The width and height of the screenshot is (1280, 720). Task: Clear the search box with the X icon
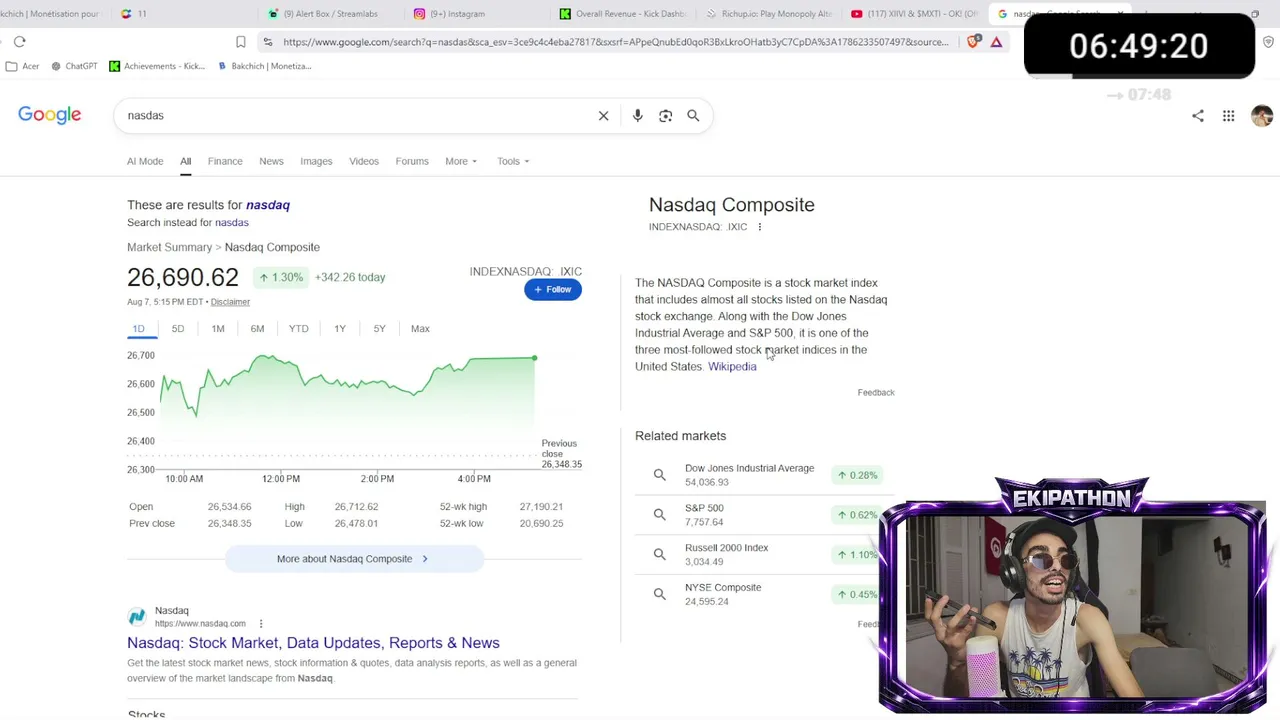tap(603, 115)
